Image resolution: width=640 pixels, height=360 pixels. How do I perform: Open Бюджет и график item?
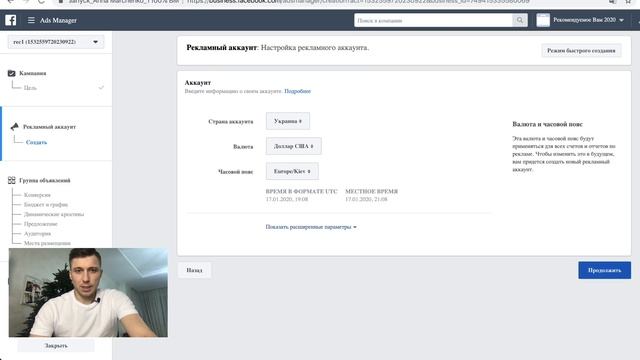pos(46,204)
